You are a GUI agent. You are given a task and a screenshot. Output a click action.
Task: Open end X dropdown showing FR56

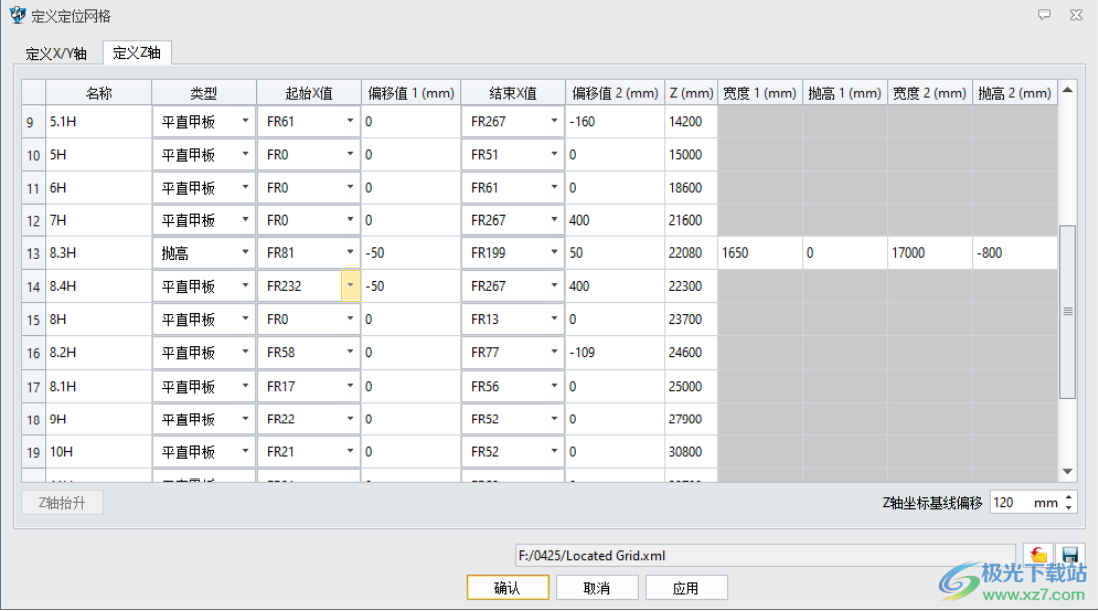tap(554, 386)
